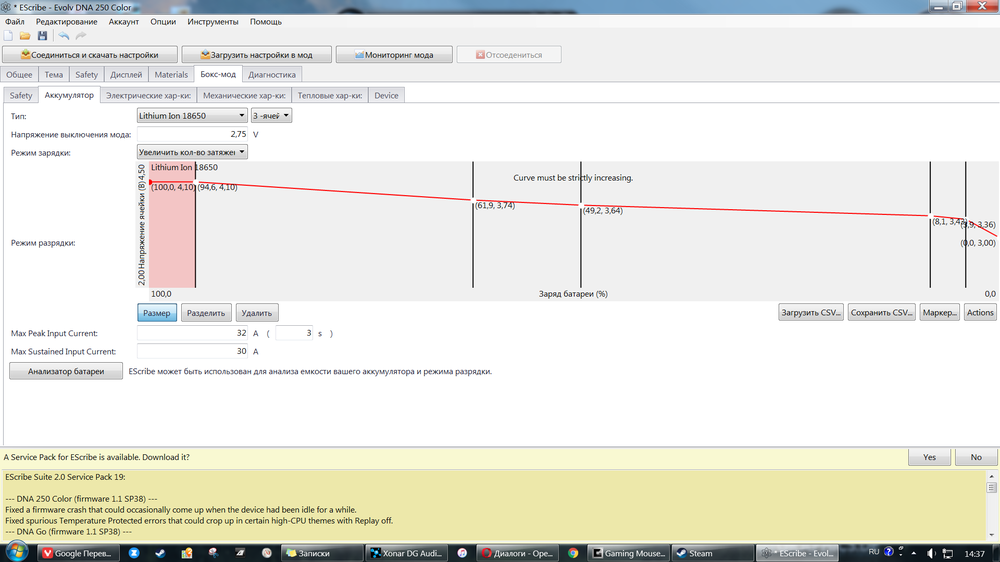1000x562 pixels.
Task: Click Yes to download Service Pack
Action: click(x=929, y=457)
